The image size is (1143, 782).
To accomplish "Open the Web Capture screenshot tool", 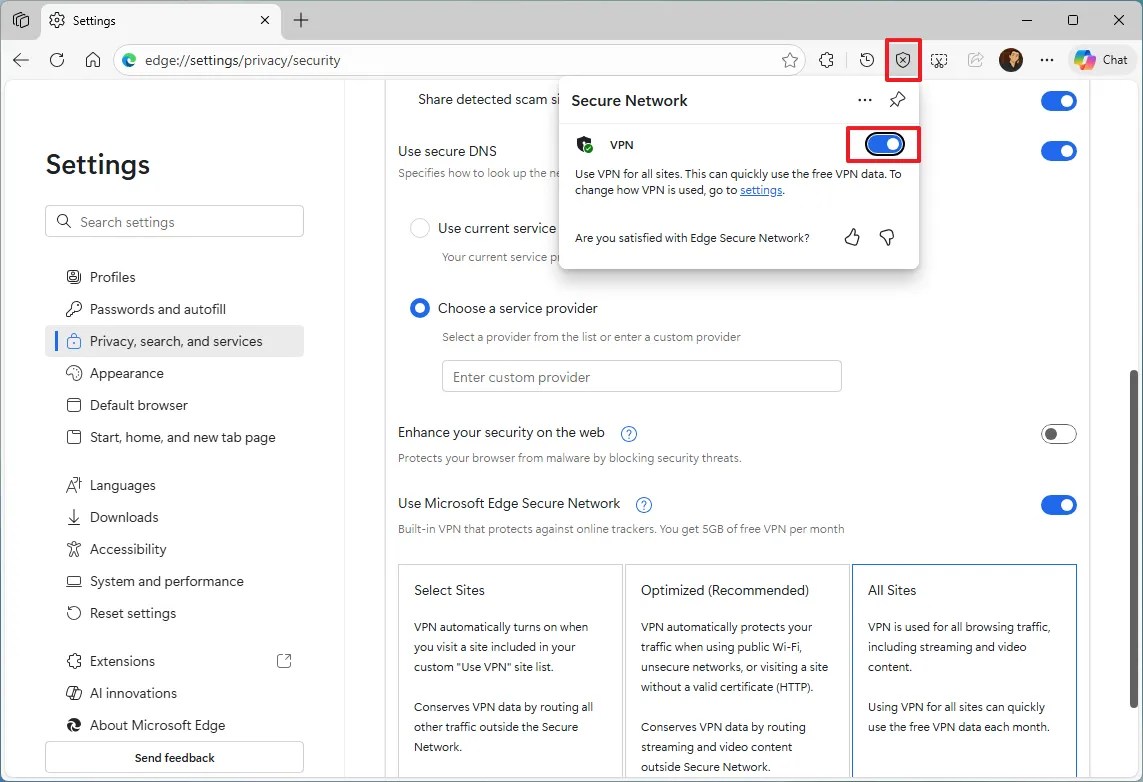I will [939, 60].
